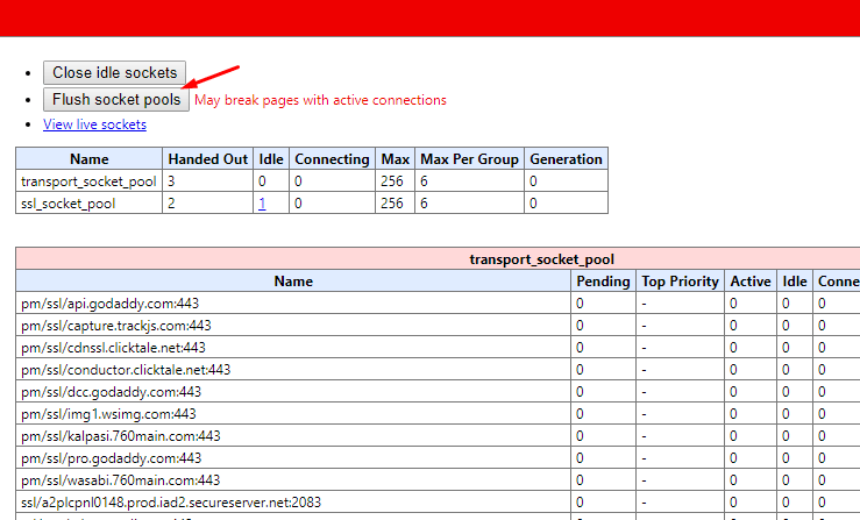Click the Name header of the summary table
The image size is (860, 520).
(x=89, y=159)
